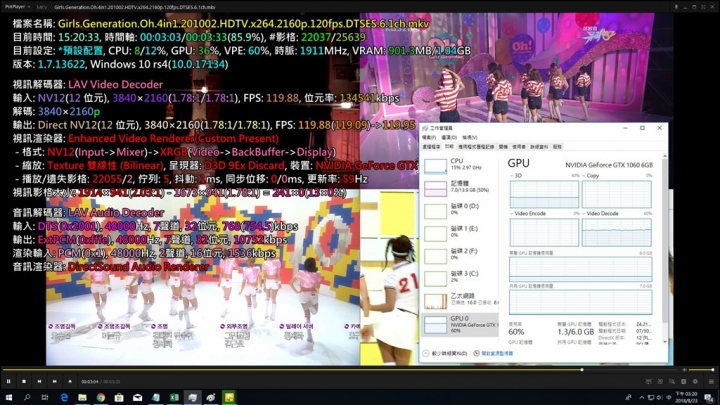
Task: Open the taskbar clock and calendar
Action: [687, 397]
